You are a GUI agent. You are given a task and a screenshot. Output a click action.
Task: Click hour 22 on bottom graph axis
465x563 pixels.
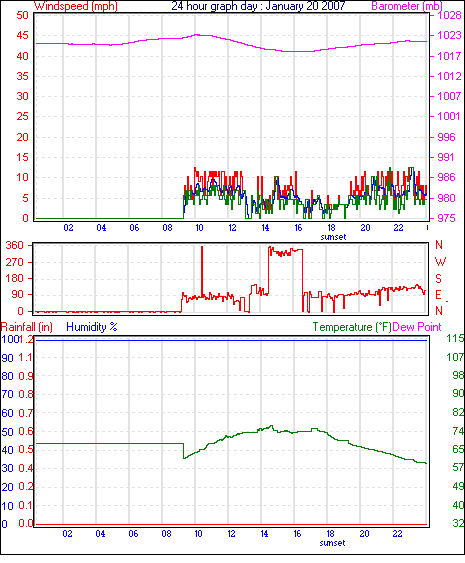click(x=397, y=534)
